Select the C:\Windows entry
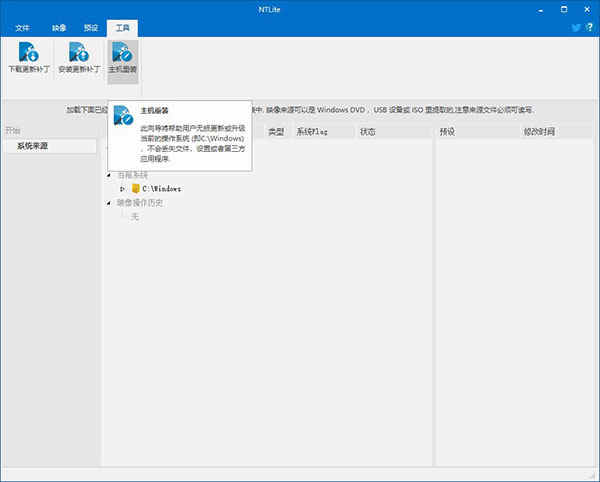Screen dimensions: 600x482 161,189
